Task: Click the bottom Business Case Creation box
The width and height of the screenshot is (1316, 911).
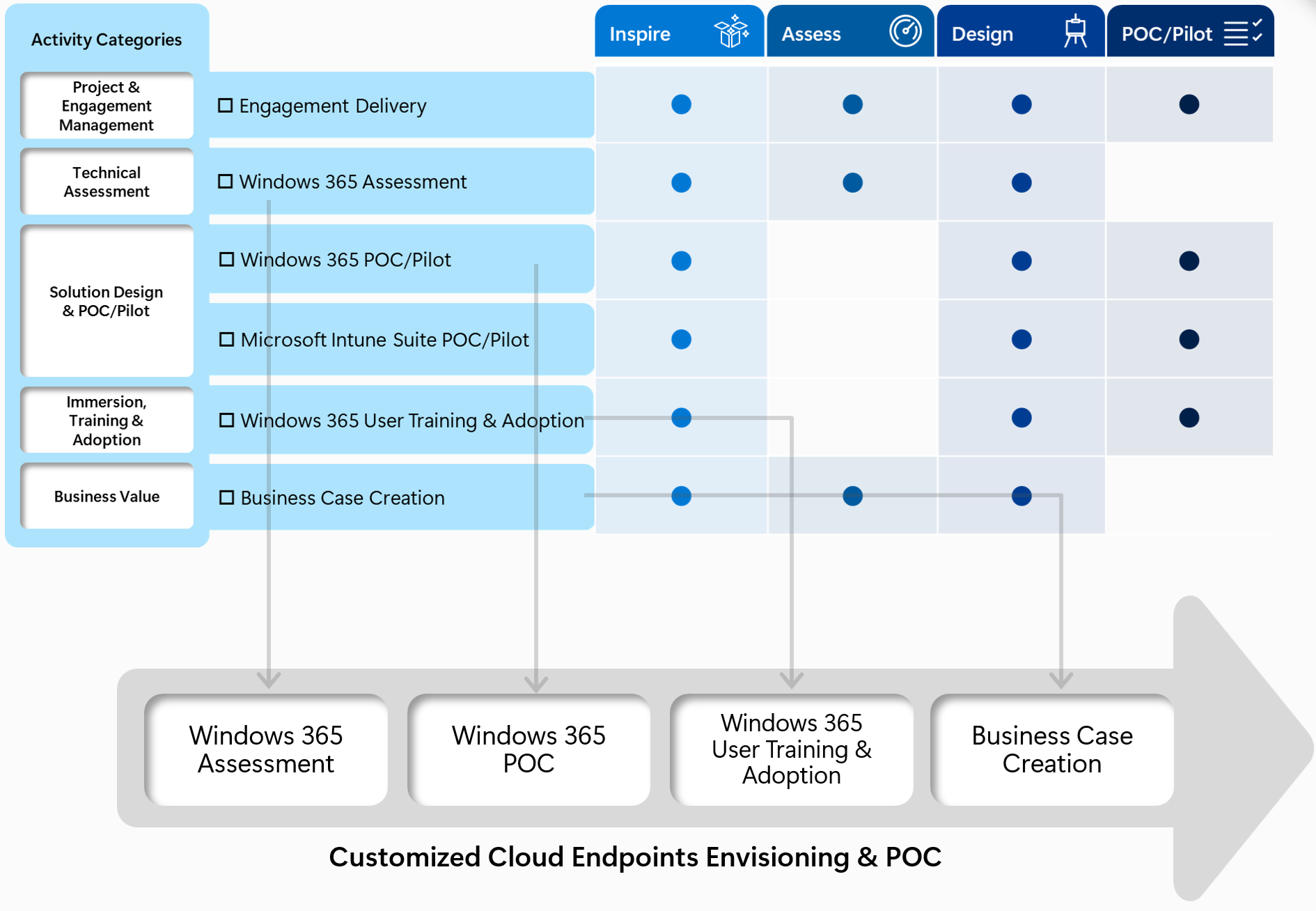Action: point(1052,749)
